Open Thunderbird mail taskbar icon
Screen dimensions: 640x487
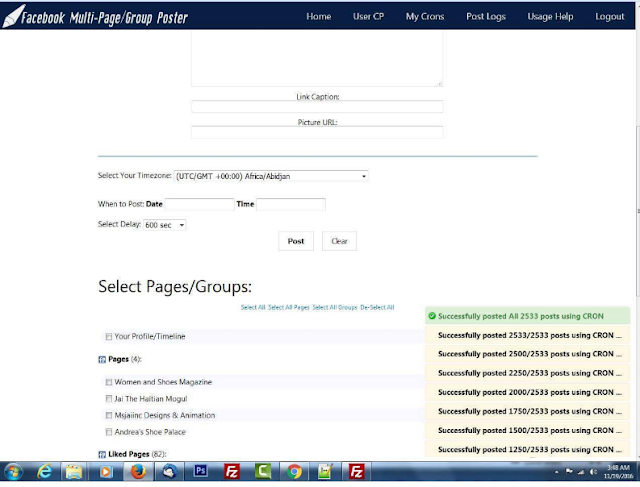[x=169, y=472]
